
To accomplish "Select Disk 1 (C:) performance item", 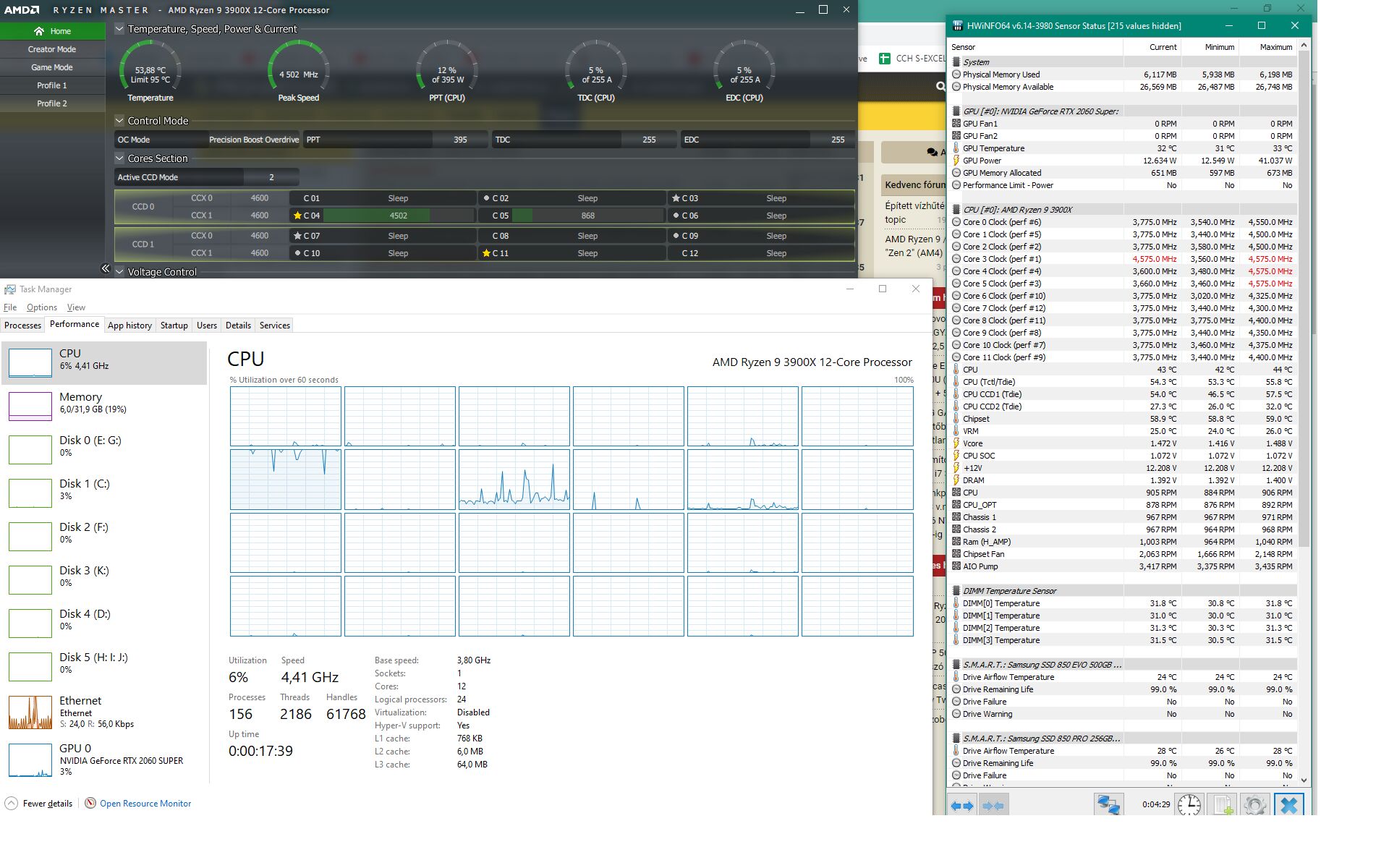I will coord(104,493).
